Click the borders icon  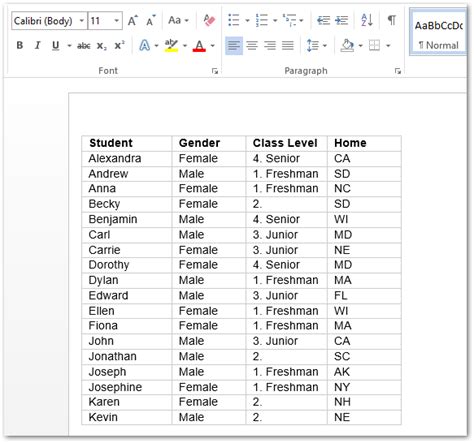tap(375, 45)
